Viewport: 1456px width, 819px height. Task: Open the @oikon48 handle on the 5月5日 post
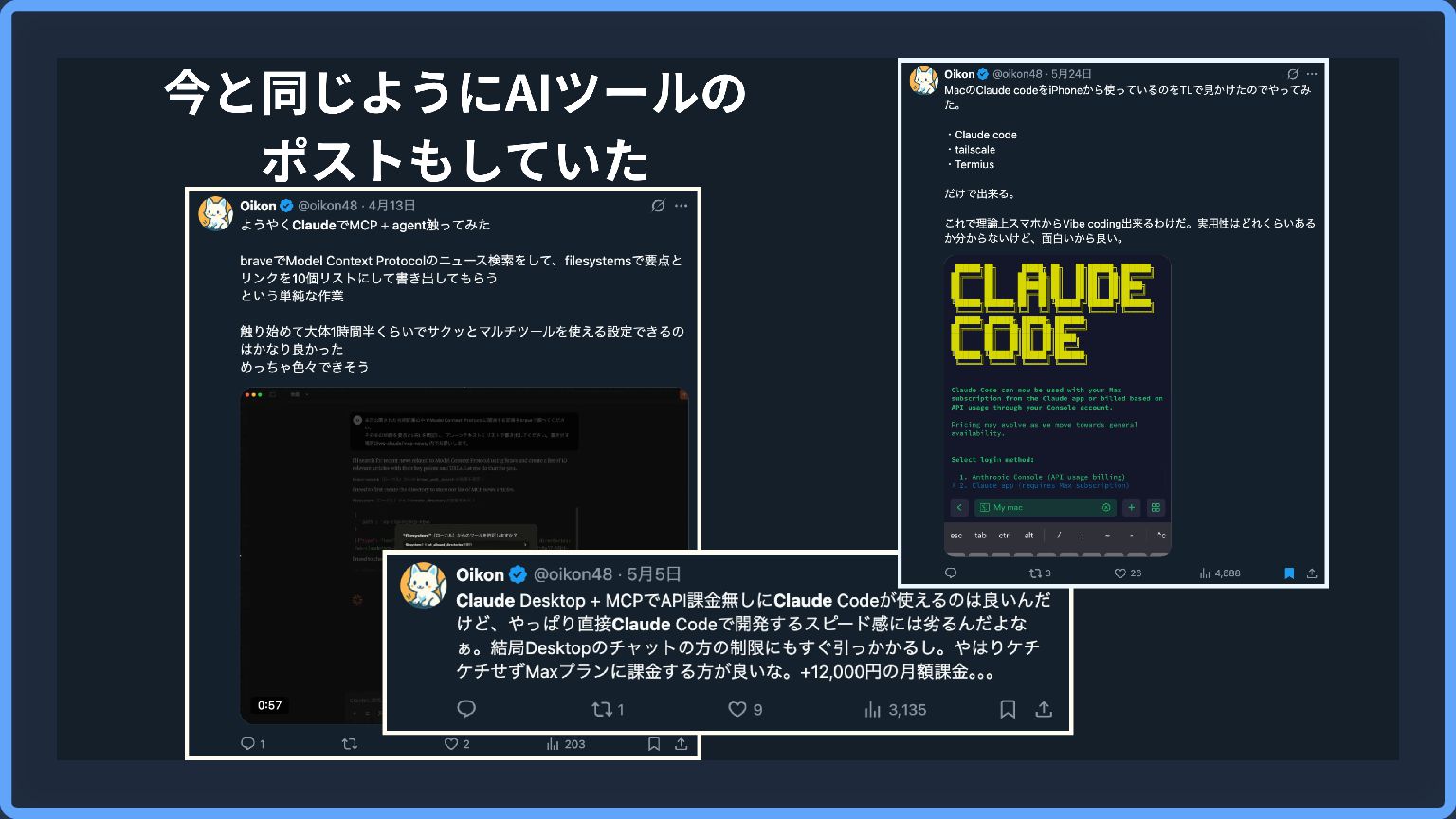click(x=573, y=574)
